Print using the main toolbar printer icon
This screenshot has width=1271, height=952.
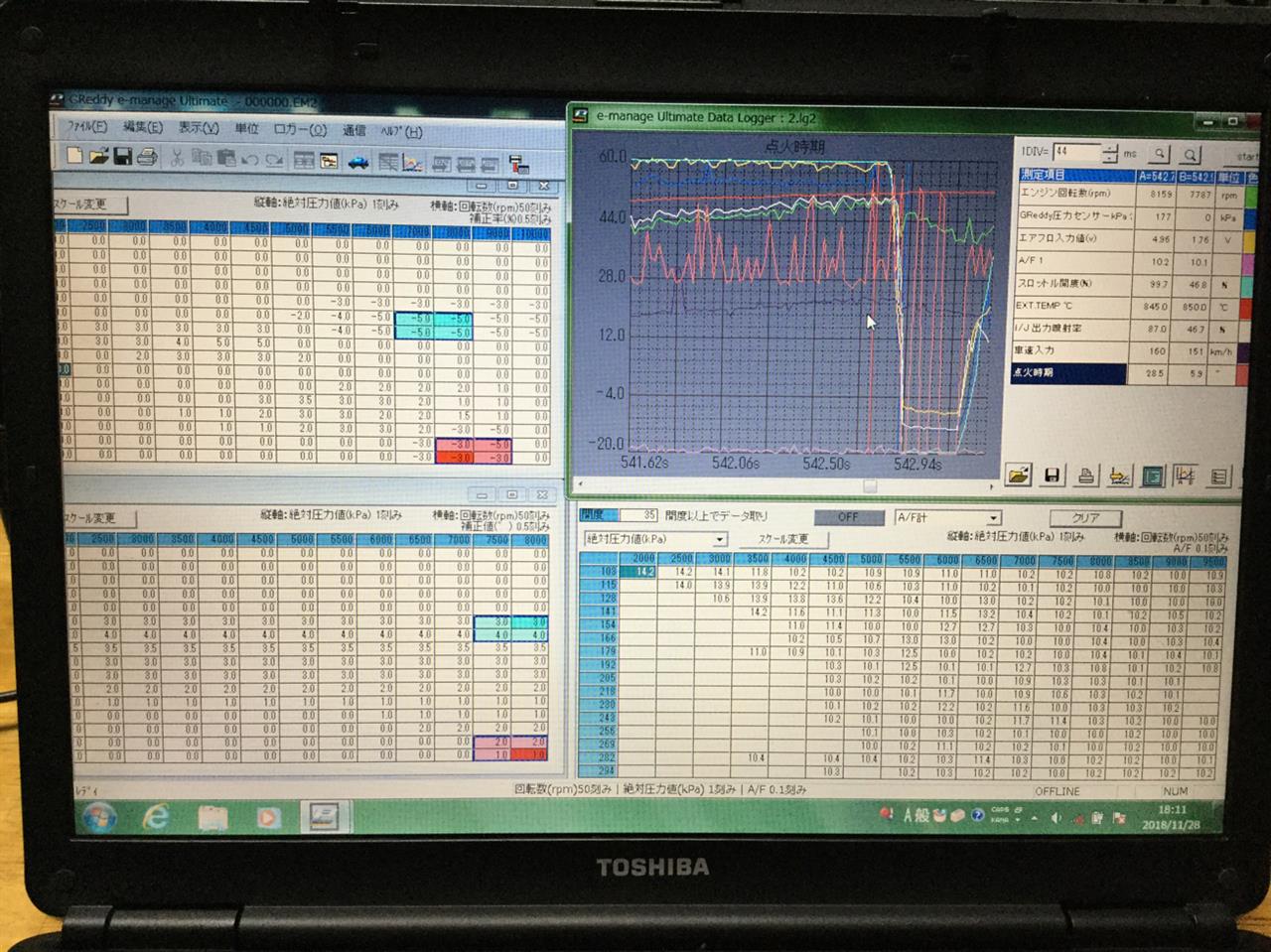(147, 157)
